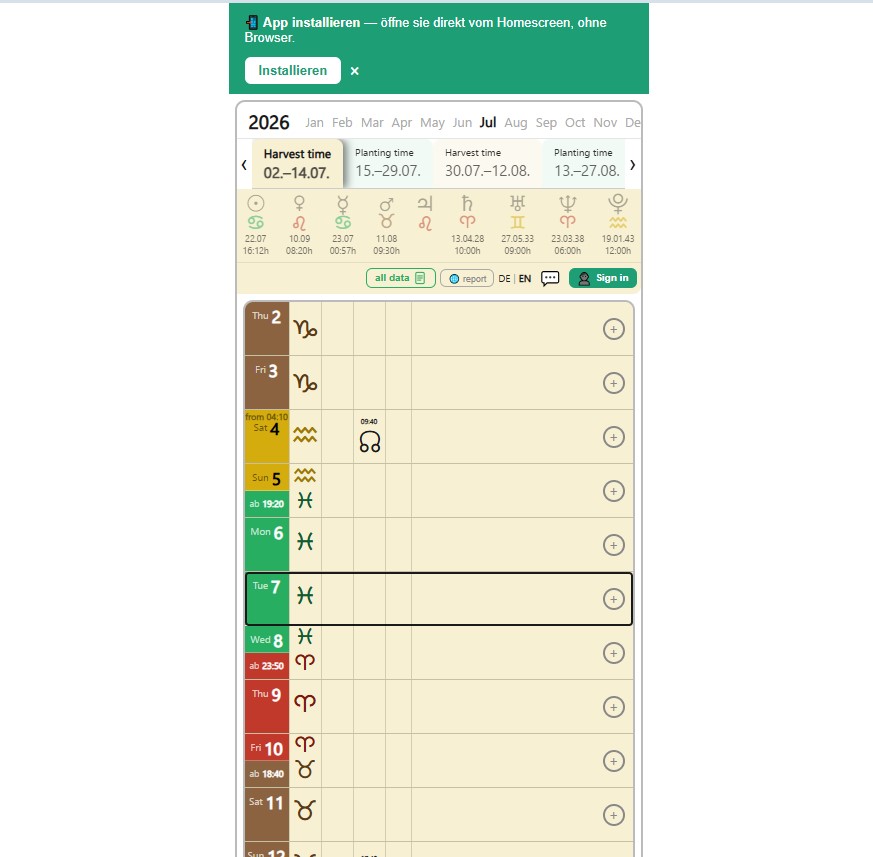Click the Capricorn sign on Thu 2
Viewport: 873px width, 857px height.
tap(305, 329)
